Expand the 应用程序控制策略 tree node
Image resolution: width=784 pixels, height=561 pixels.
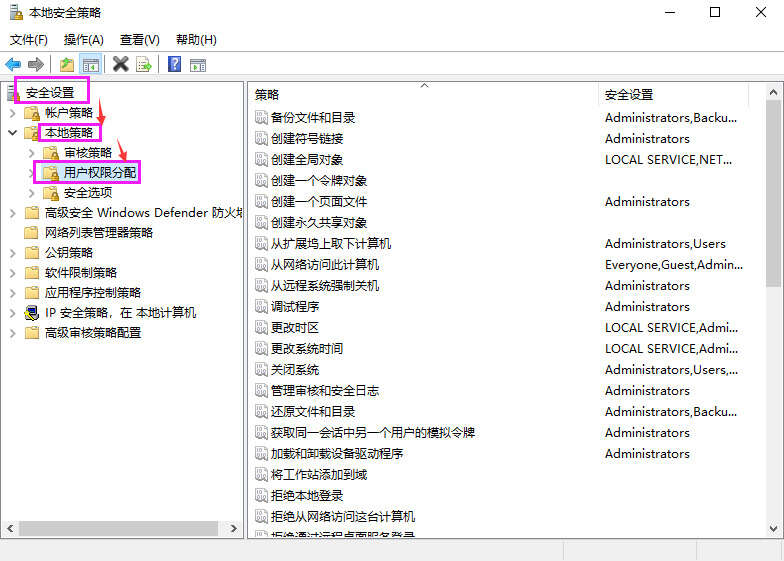point(13,294)
